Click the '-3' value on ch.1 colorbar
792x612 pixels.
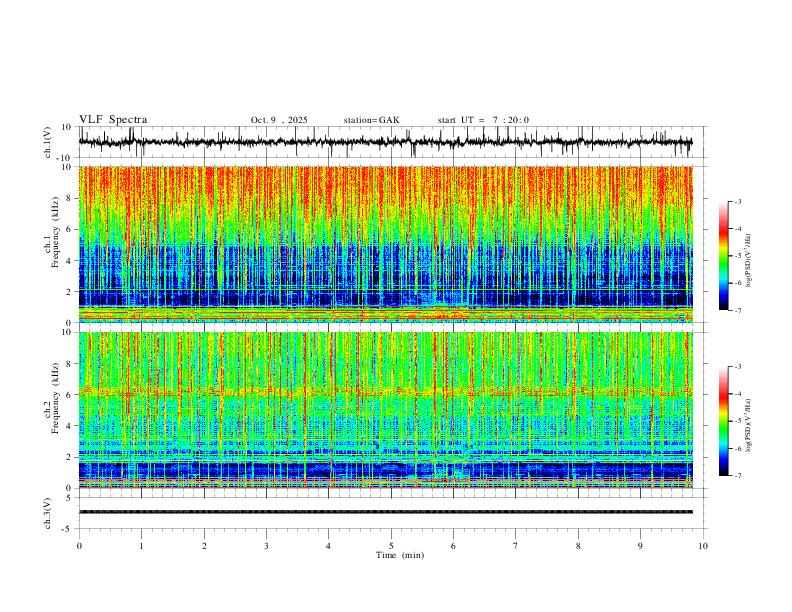(737, 201)
